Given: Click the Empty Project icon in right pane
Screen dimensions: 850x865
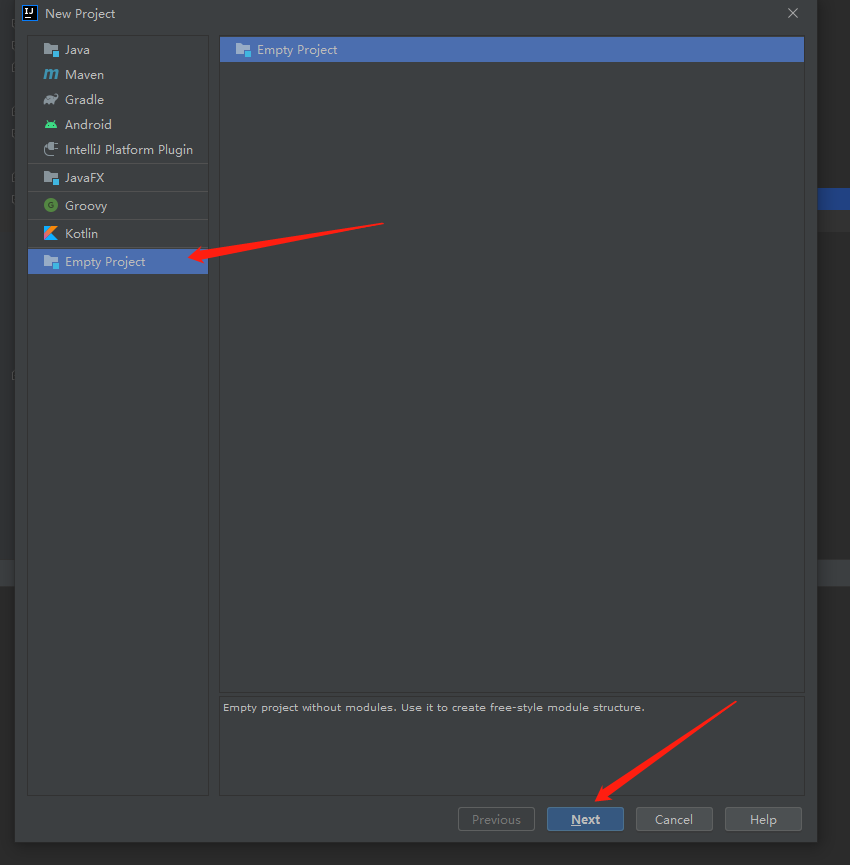Looking at the screenshot, I should (x=243, y=50).
